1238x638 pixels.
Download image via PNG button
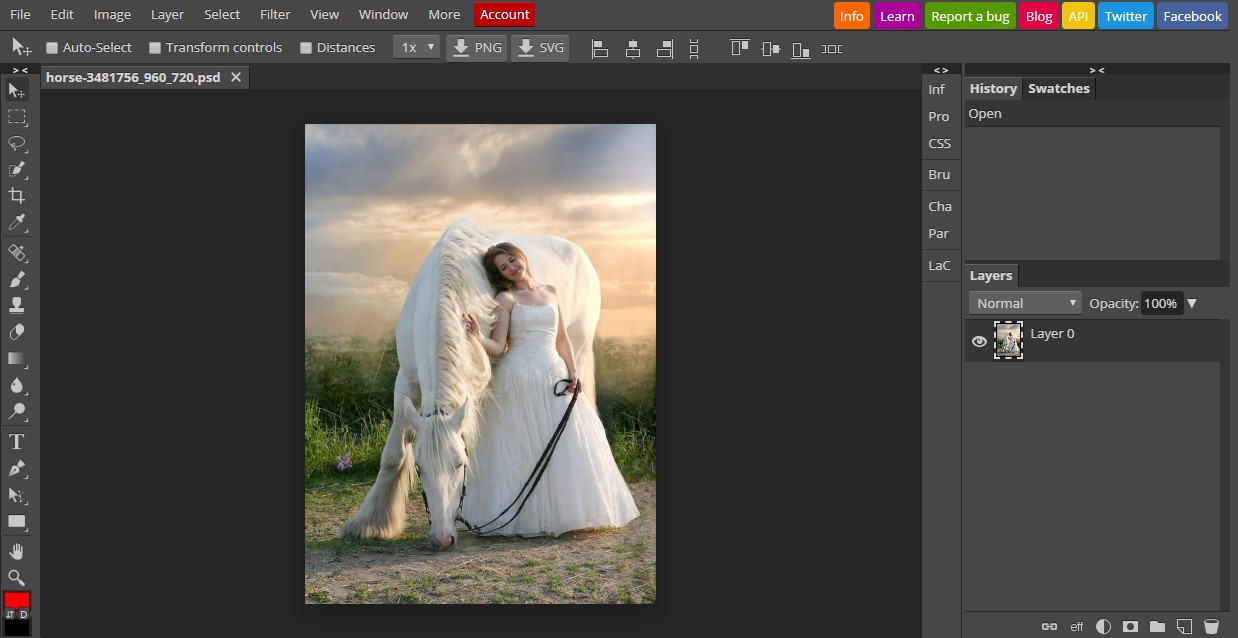coord(476,47)
